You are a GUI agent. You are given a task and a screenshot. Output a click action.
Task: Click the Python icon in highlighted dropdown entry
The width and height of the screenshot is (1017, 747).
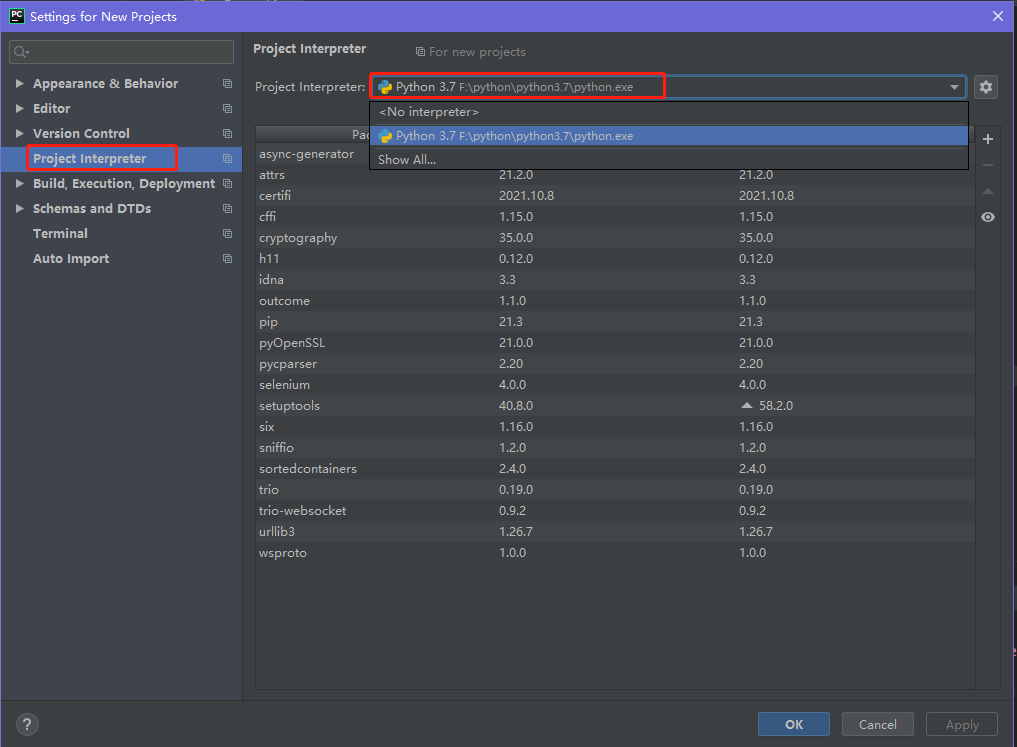pos(385,136)
